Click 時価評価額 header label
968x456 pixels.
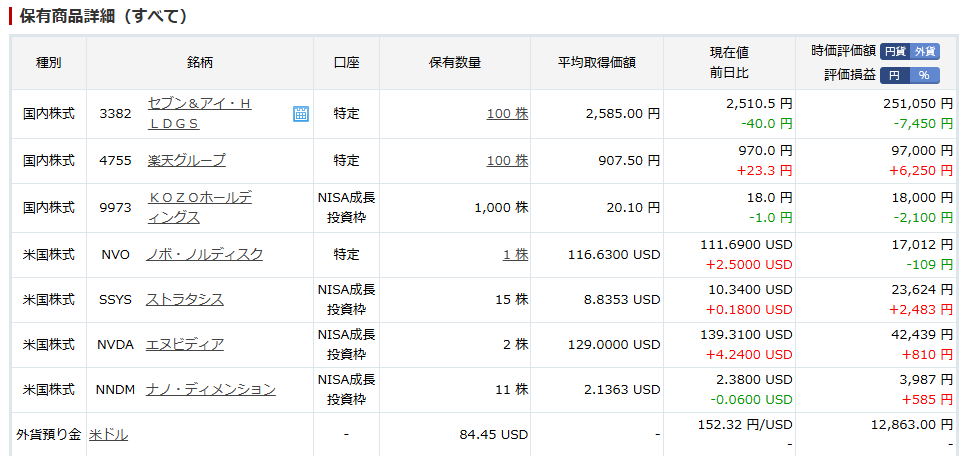point(843,51)
